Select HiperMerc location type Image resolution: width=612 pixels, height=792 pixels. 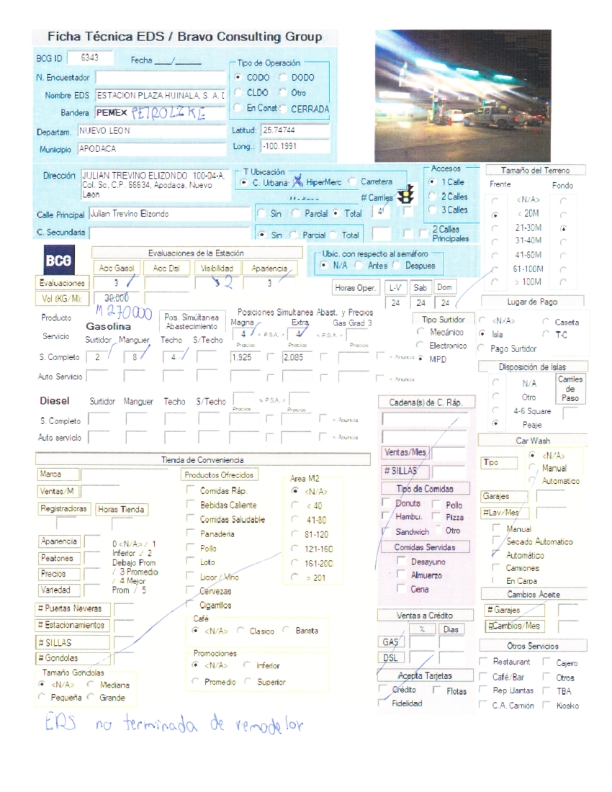pos(298,181)
